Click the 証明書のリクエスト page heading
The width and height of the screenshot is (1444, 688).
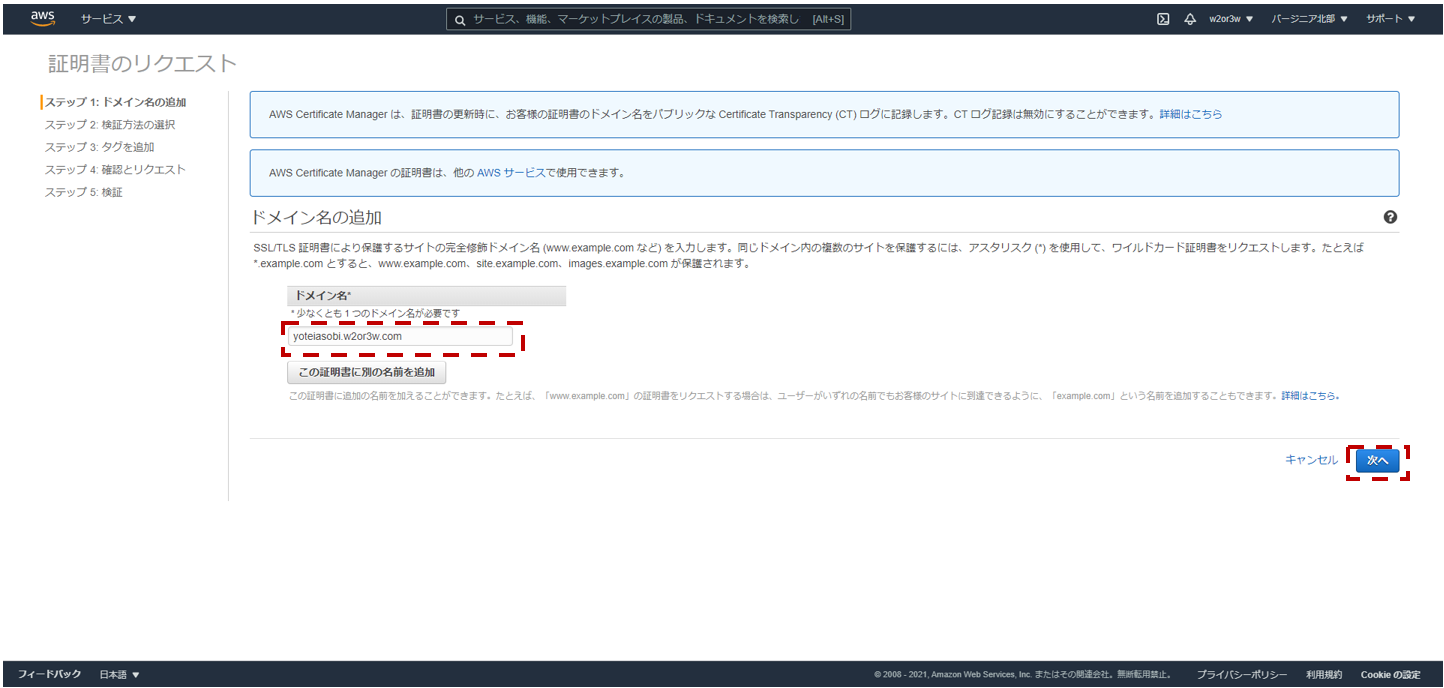143,64
